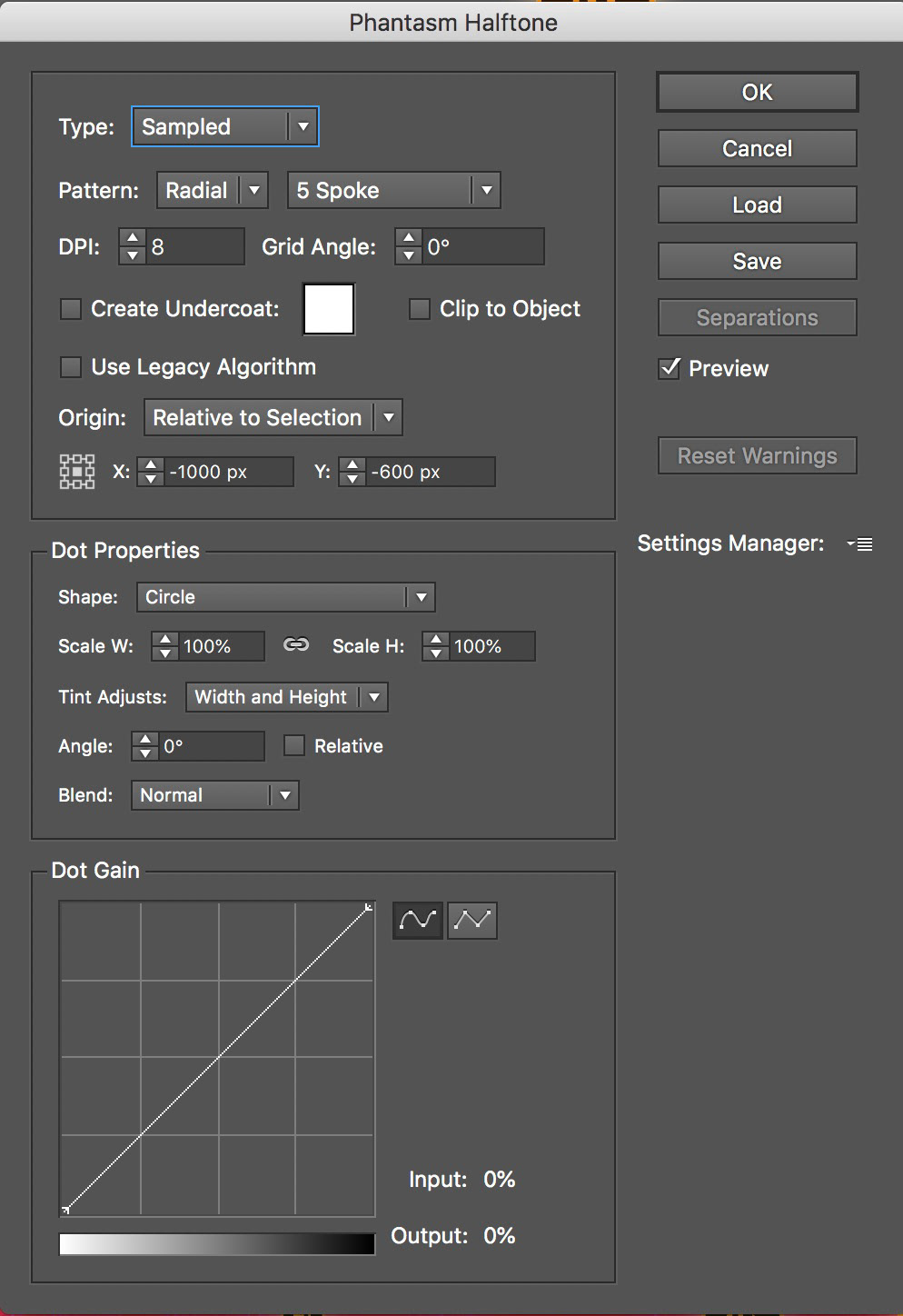This screenshot has height=1316, width=903.
Task: Click the Settings Manager label
Action: pyautogui.click(x=731, y=543)
